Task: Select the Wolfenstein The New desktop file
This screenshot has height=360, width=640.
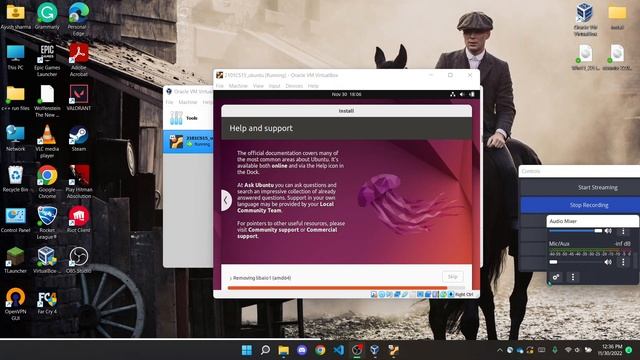Action: tap(47, 101)
